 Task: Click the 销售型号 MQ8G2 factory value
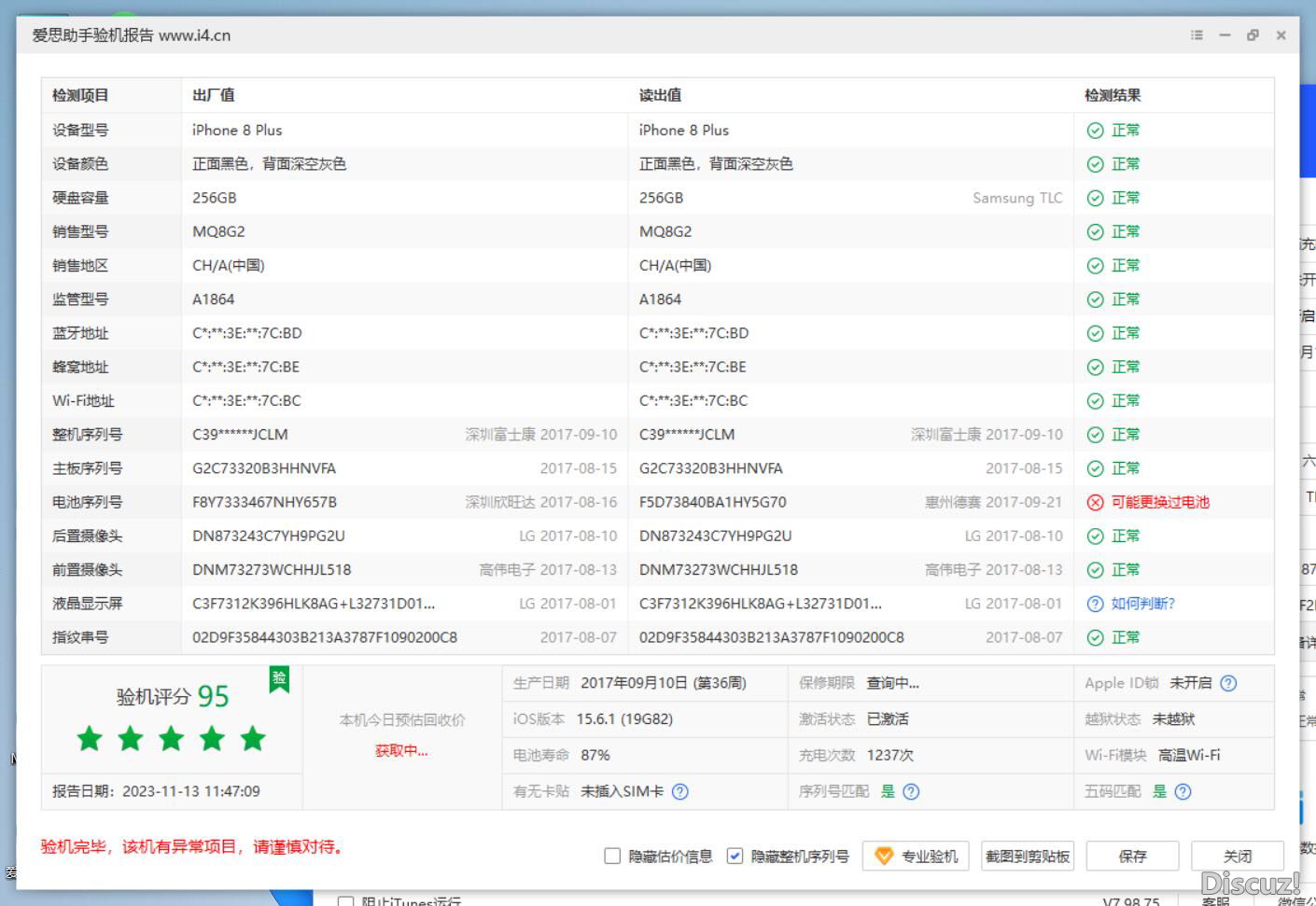tap(218, 231)
